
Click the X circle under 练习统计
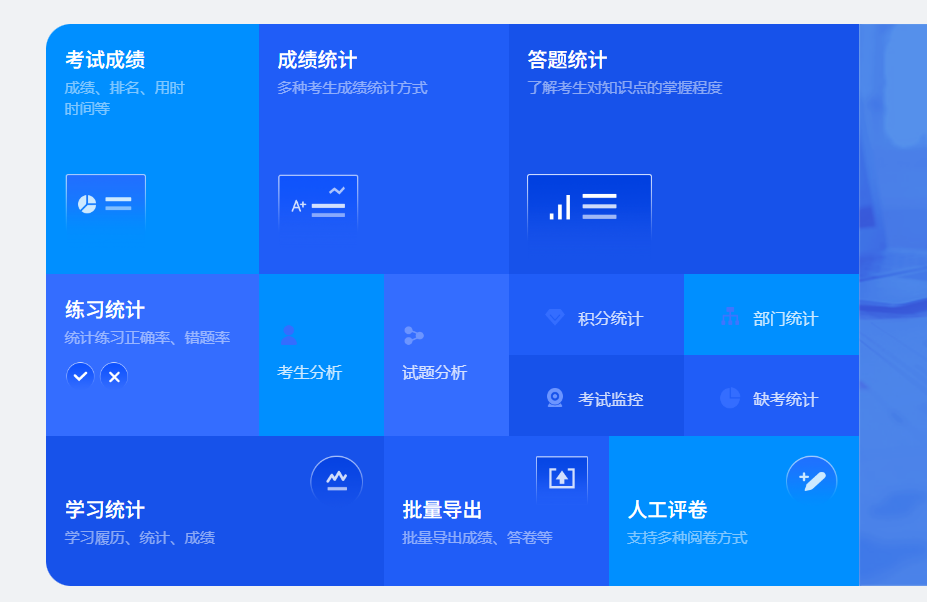tap(114, 376)
